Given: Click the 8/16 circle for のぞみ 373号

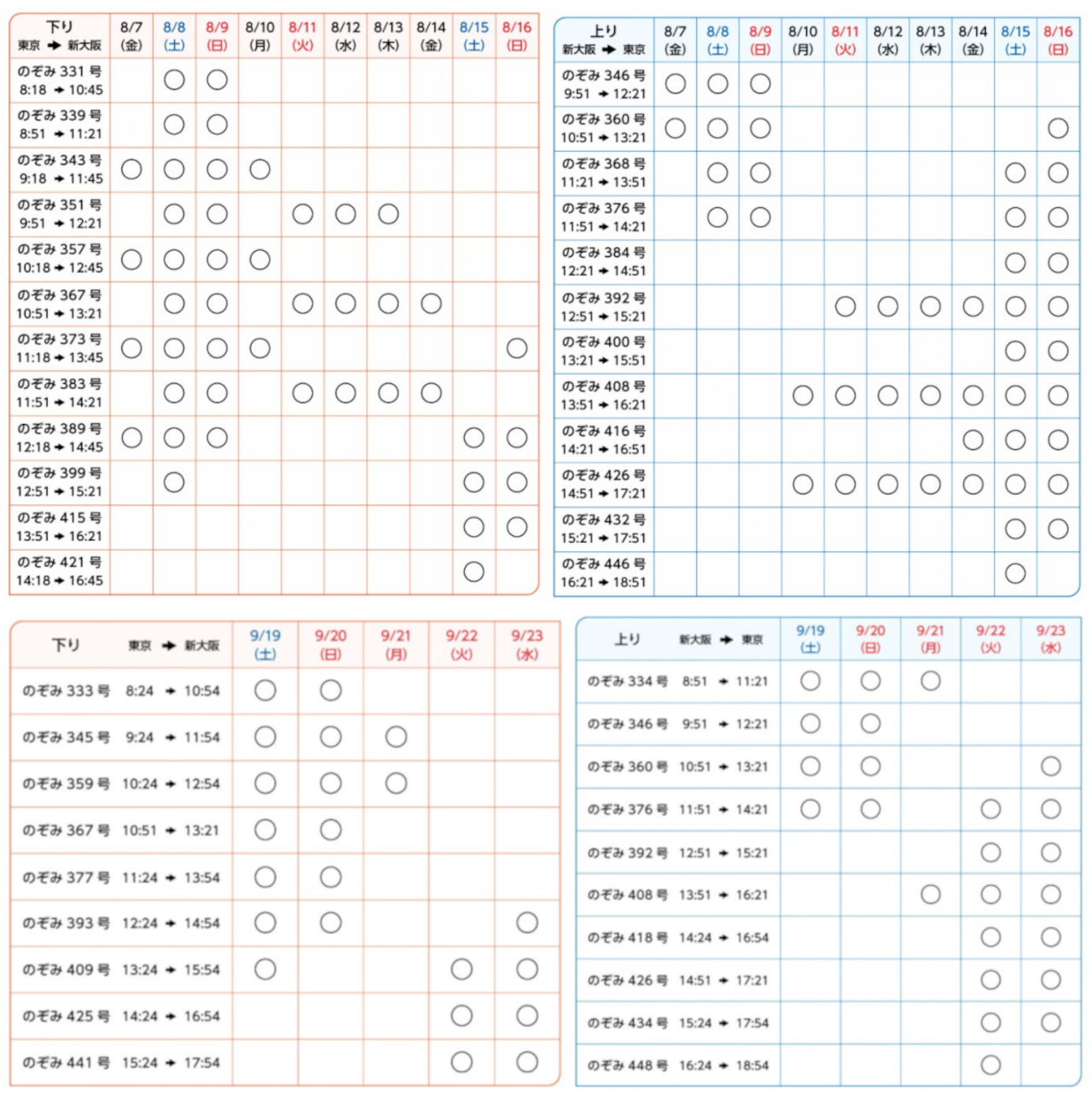Looking at the screenshot, I should 517,348.
